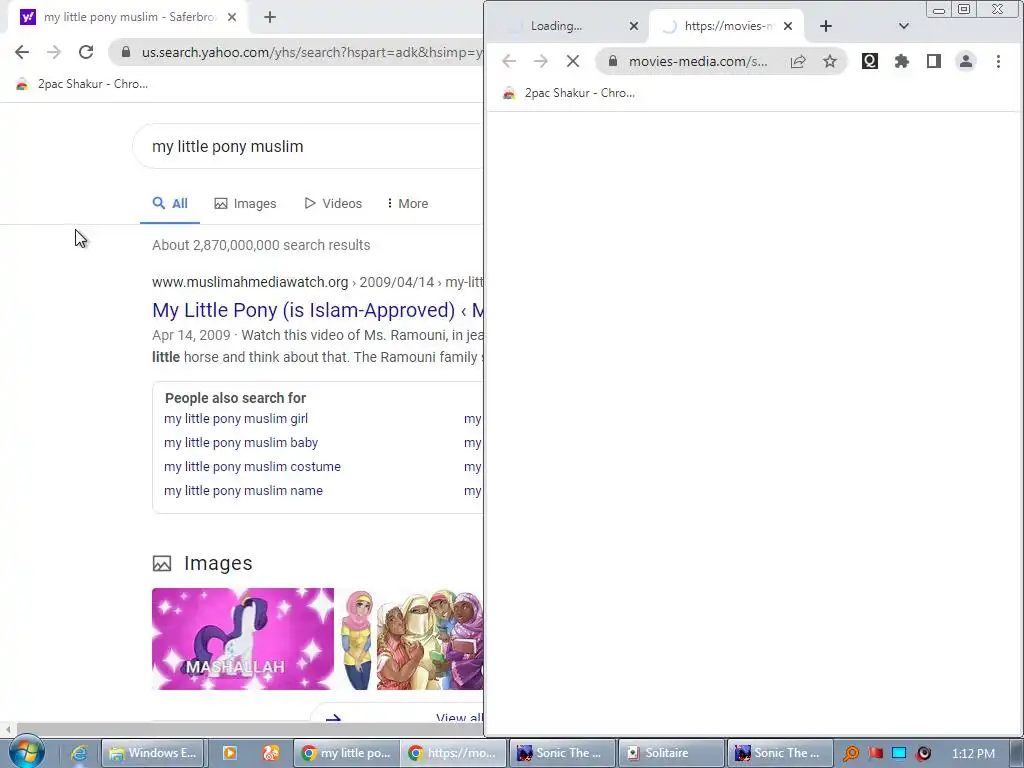Open first 'Sonic The ...' taskbar window
Viewport: 1024px width, 768px height.
562,754
